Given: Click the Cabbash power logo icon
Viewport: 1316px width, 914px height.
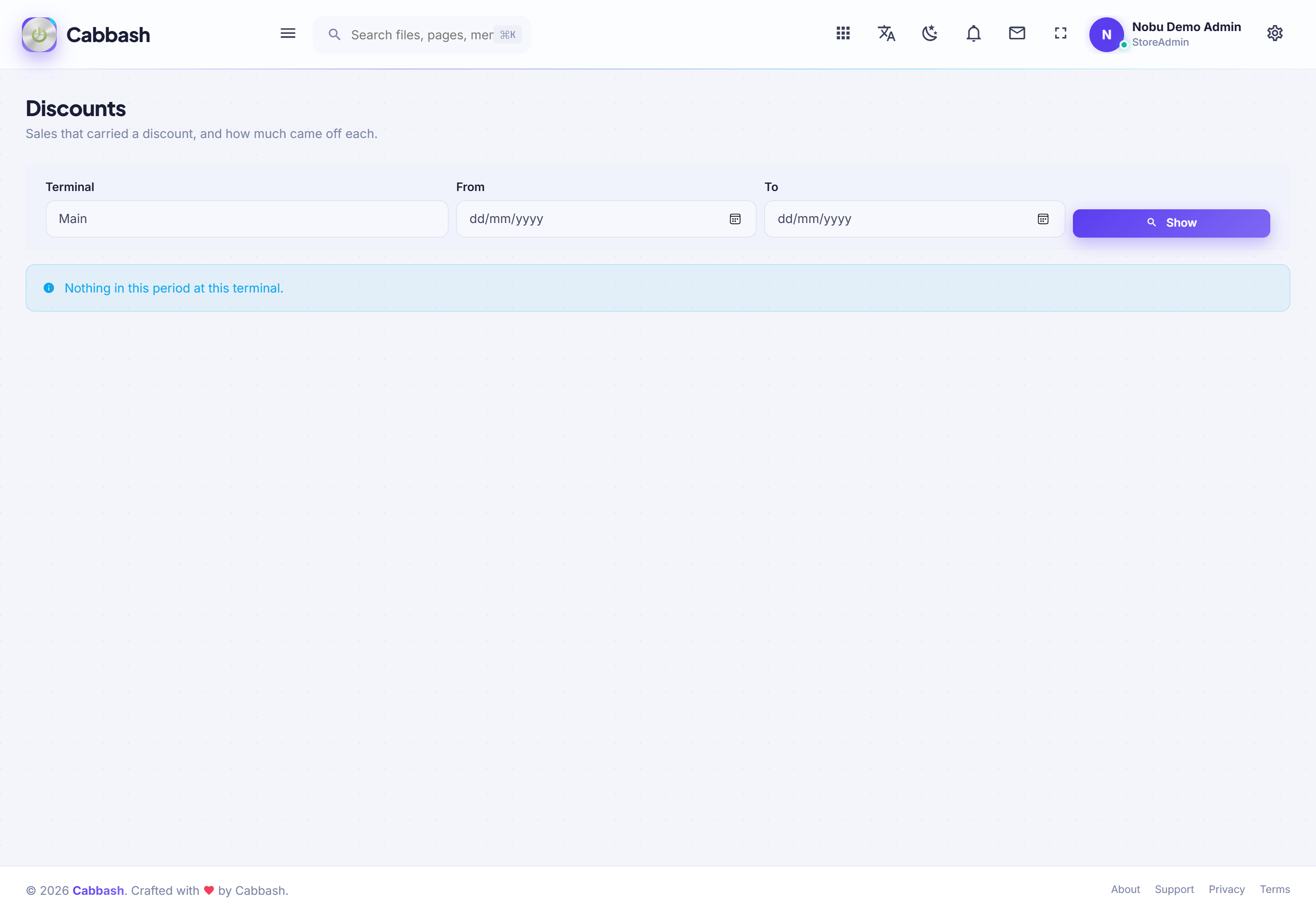Looking at the screenshot, I should [x=39, y=34].
